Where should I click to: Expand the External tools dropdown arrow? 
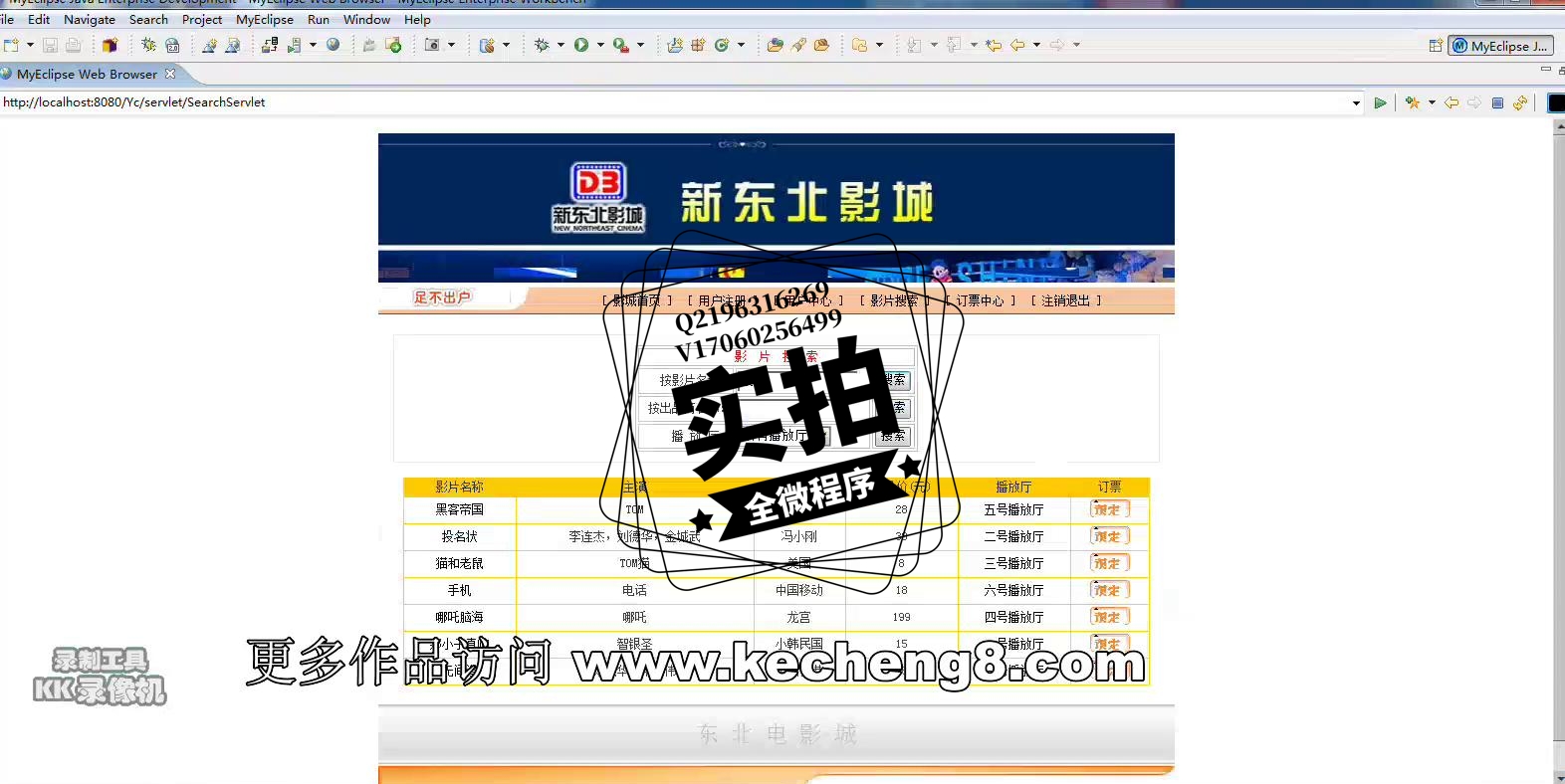640,45
